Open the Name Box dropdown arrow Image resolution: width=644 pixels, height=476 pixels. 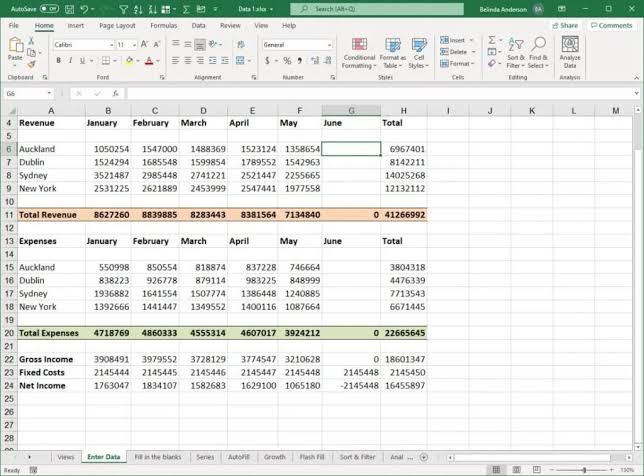point(49,94)
